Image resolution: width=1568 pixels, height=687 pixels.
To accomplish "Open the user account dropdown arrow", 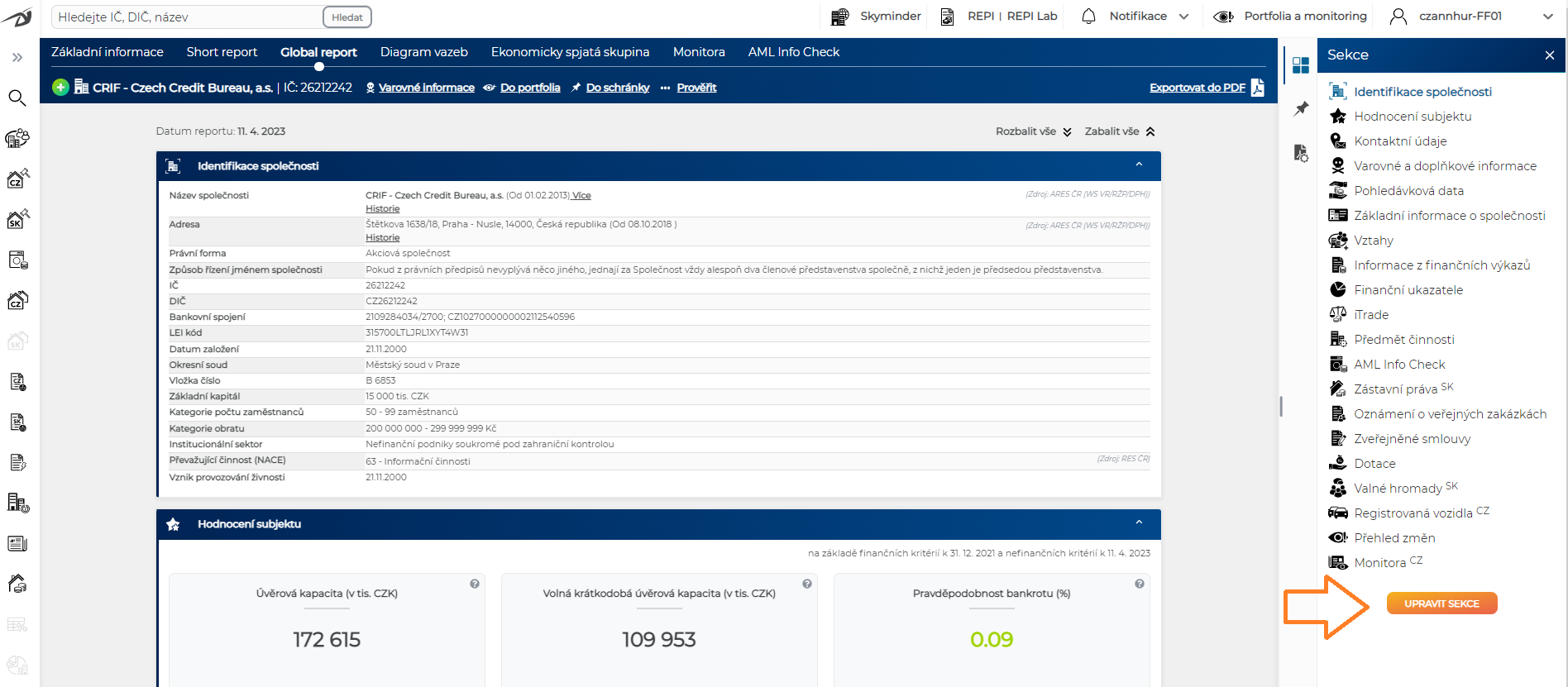I will pyautogui.click(x=1547, y=17).
